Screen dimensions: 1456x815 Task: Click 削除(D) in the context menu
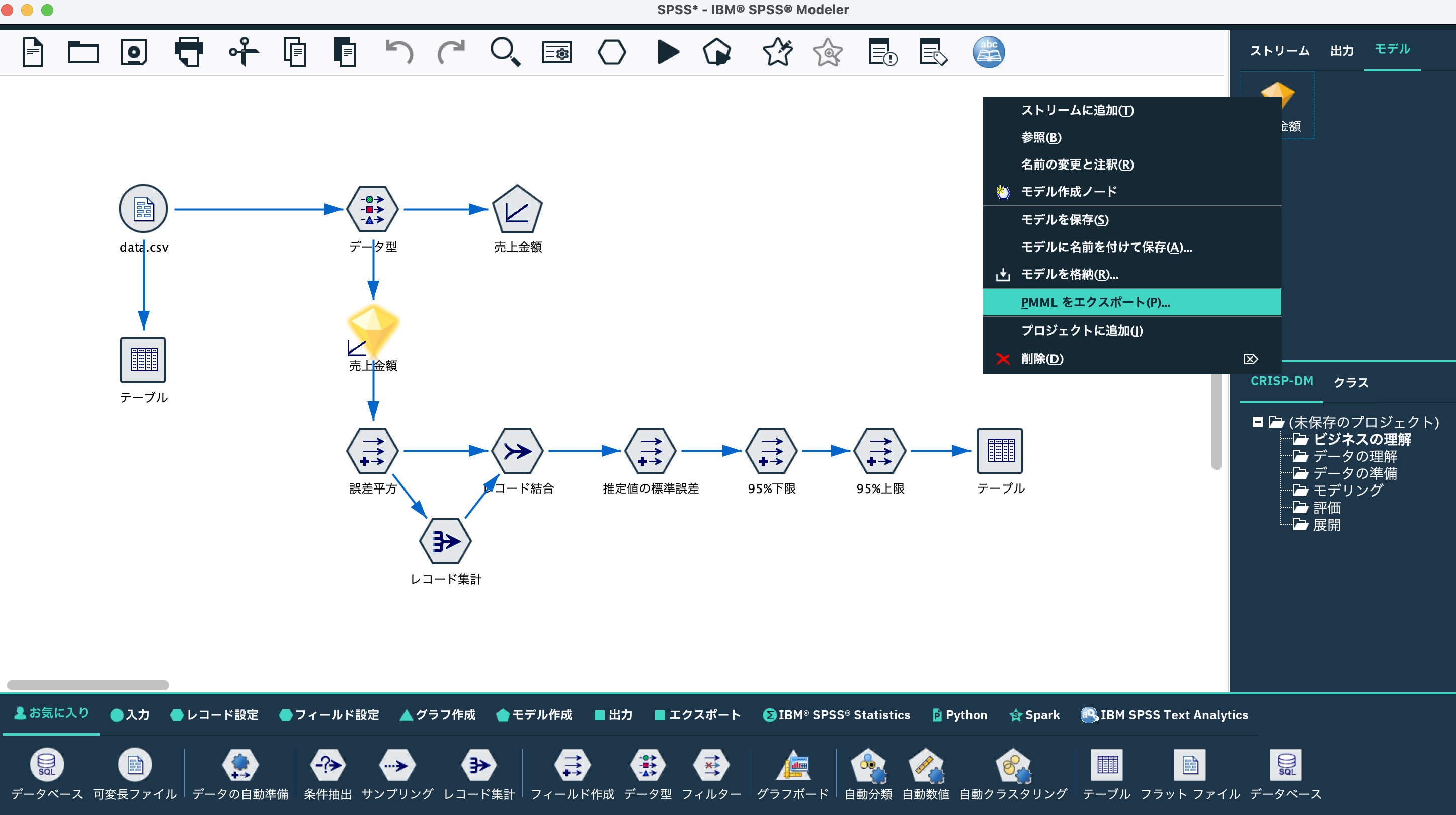coord(1042,359)
